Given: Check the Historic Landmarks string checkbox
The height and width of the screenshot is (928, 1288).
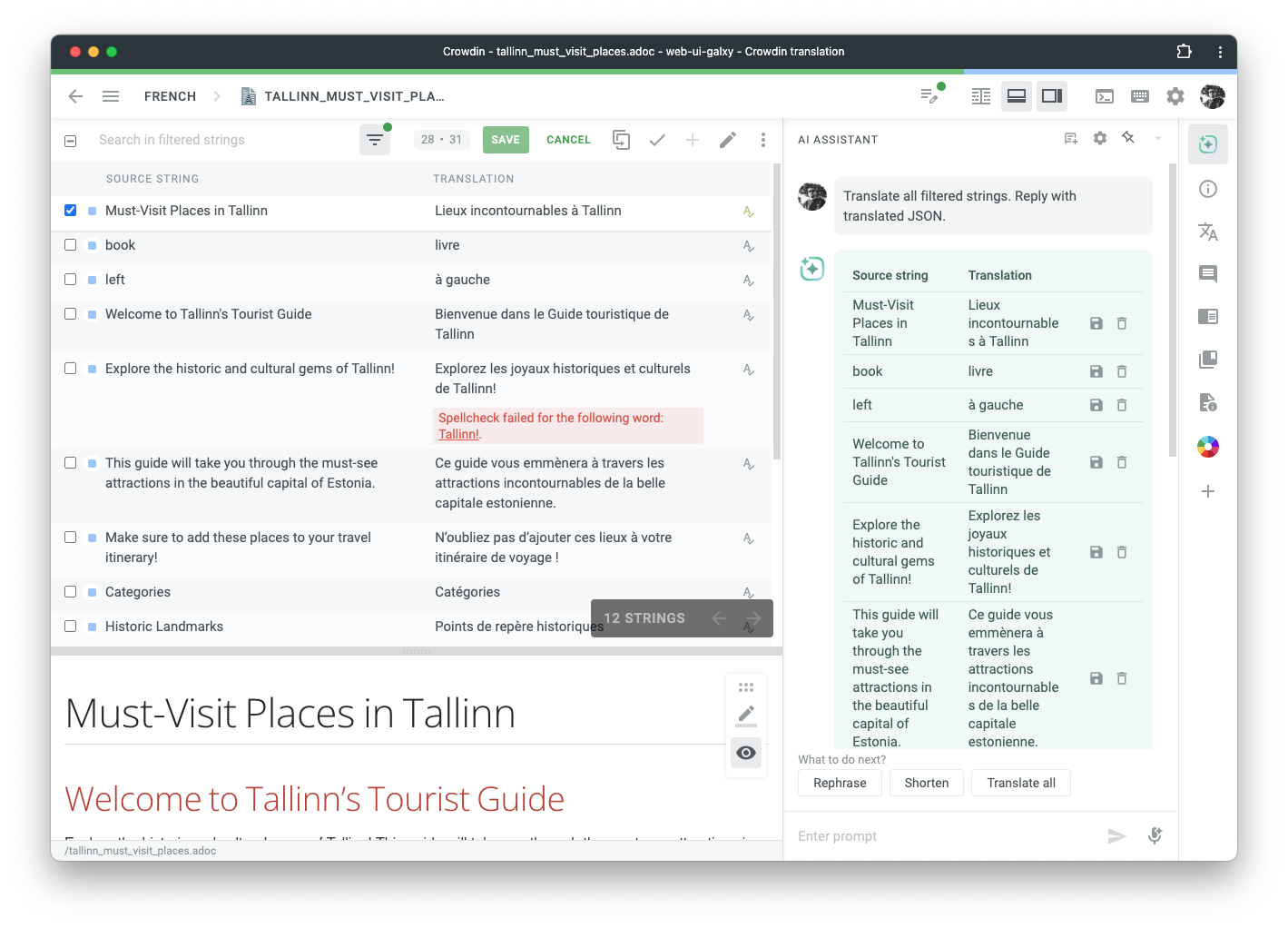Looking at the screenshot, I should [70, 627].
